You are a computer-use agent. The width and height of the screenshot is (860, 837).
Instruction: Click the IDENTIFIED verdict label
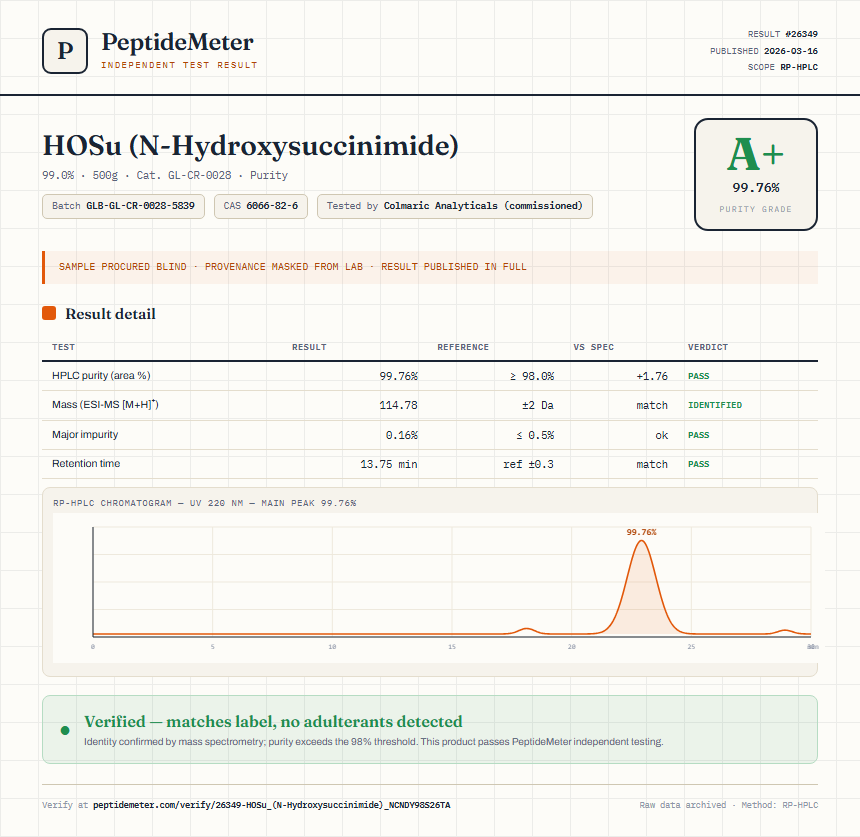(715, 405)
